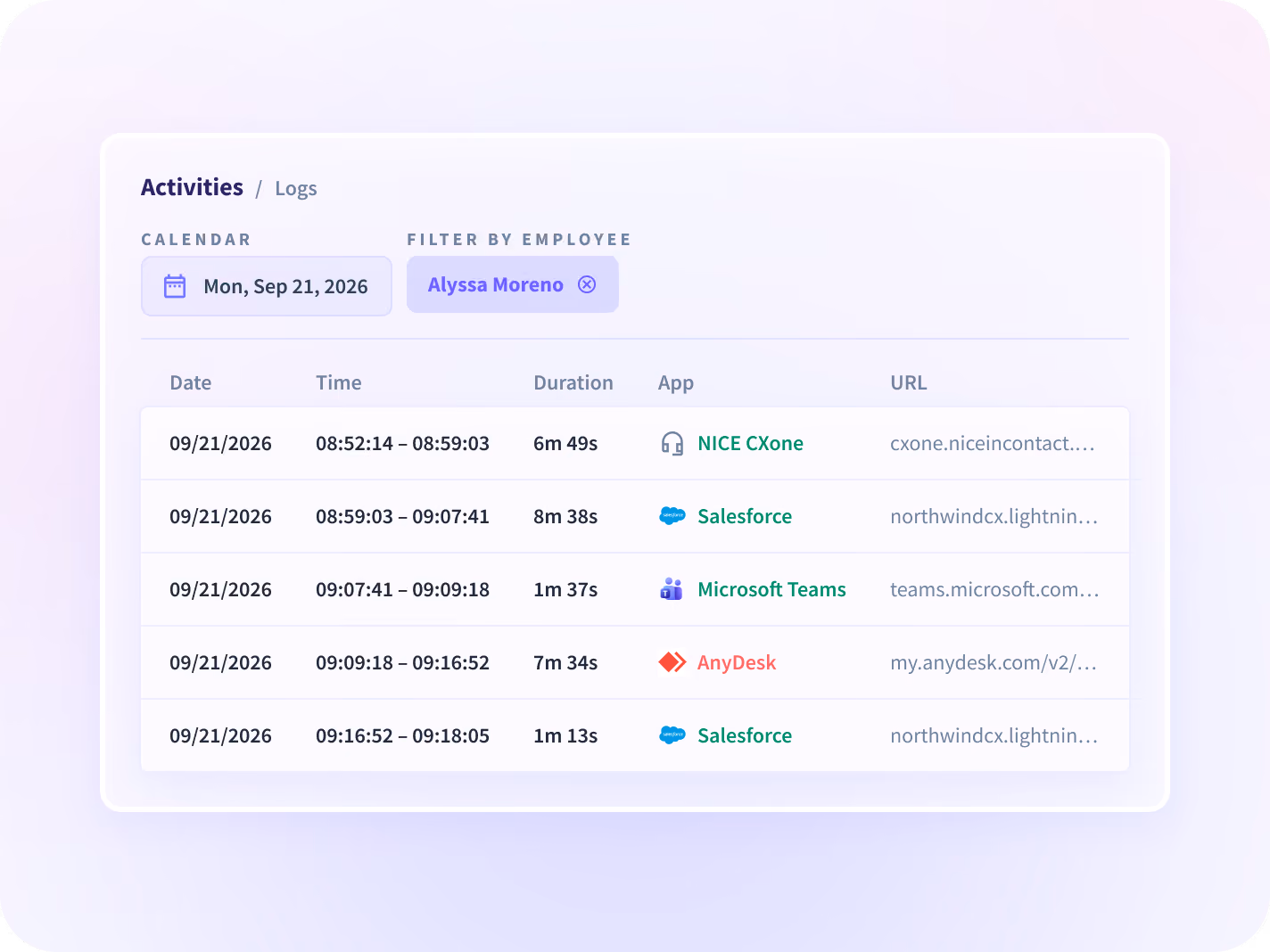Click the teams.microsoft.com URL cell
Viewport: 1270px width, 952px height.
click(994, 589)
